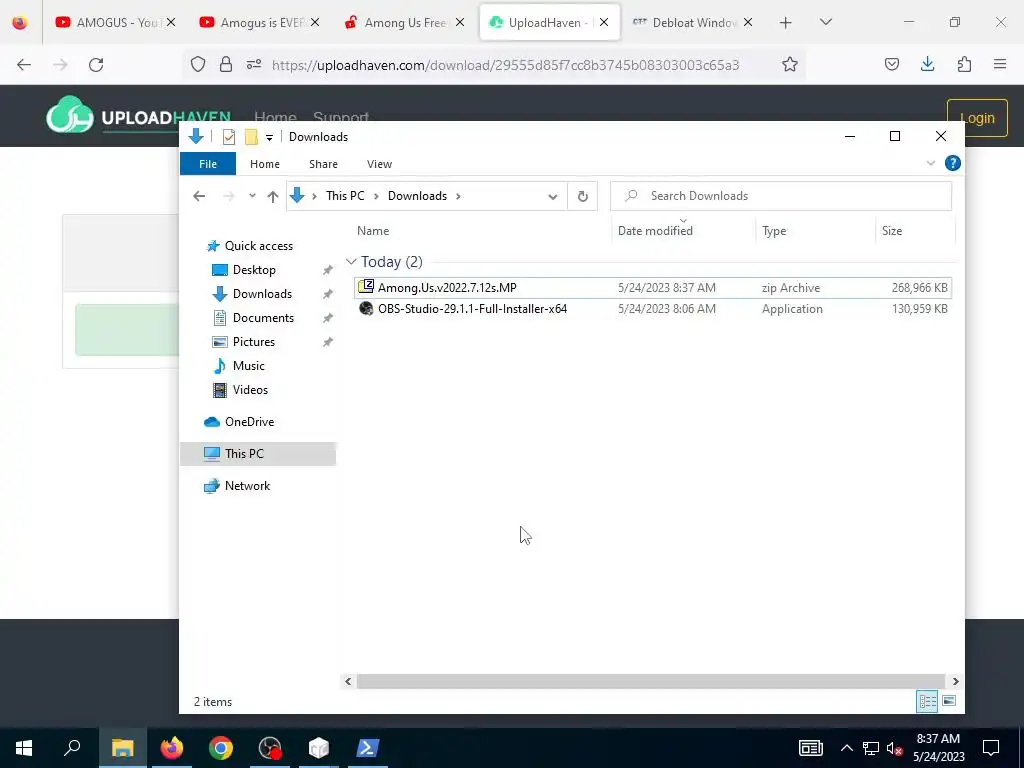Image resolution: width=1024 pixels, height=768 pixels.
Task: Open Firefox downloads panel arrow
Action: pos(927,64)
